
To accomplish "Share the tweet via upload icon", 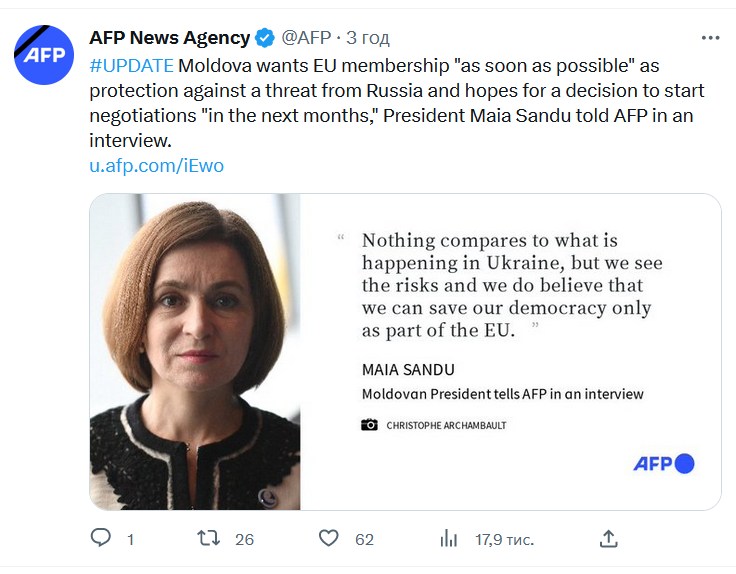I will point(608,538).
